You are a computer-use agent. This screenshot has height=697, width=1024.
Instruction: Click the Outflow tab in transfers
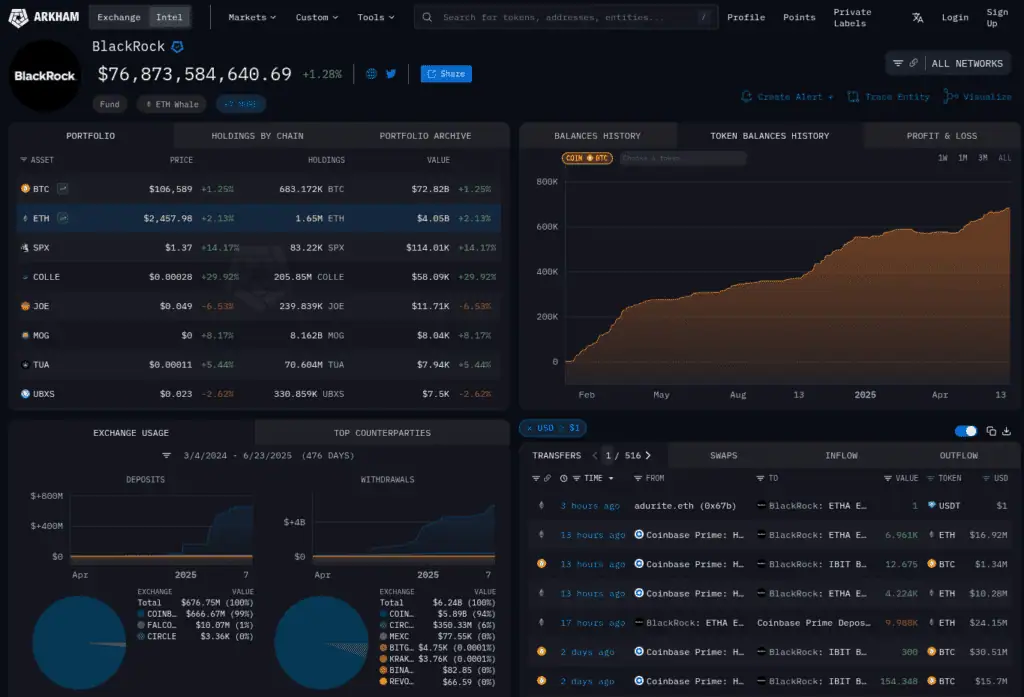tap(959, 455)
